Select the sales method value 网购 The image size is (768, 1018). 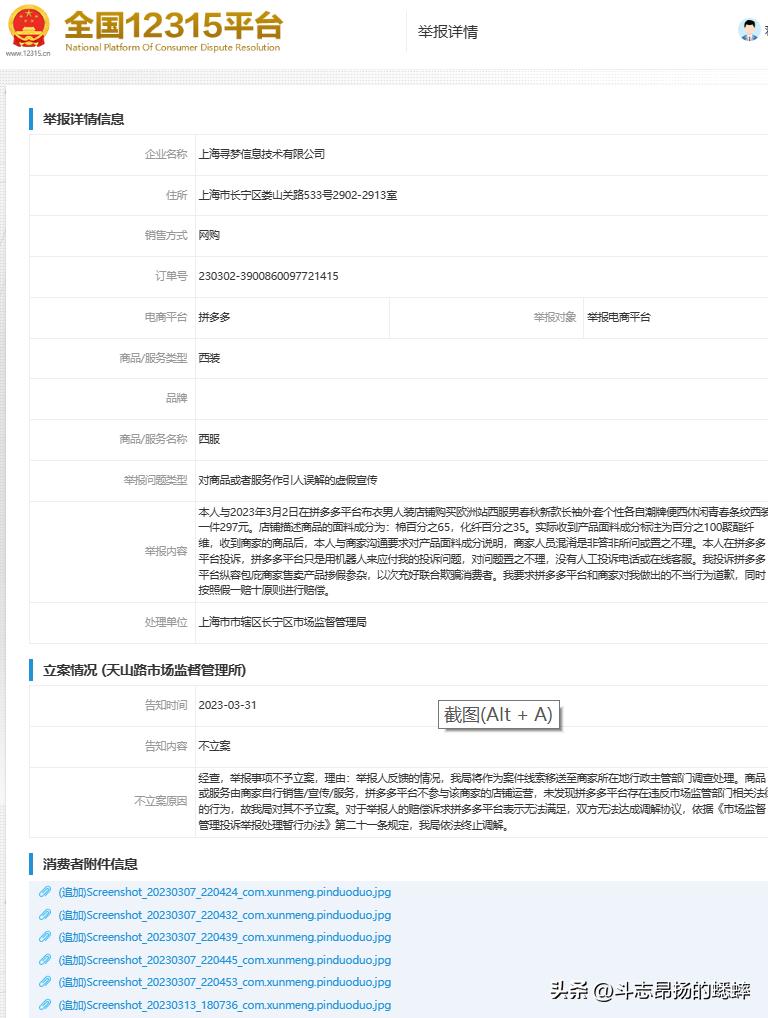(x=209, y=235)
